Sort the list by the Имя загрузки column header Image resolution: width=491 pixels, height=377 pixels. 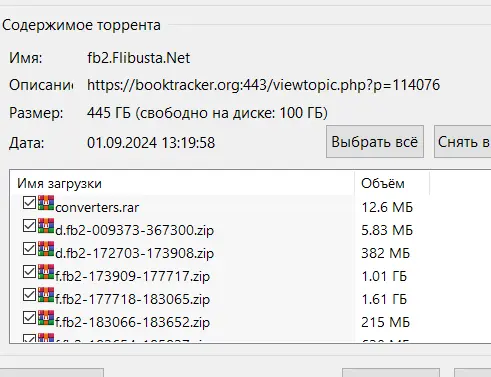182,183
